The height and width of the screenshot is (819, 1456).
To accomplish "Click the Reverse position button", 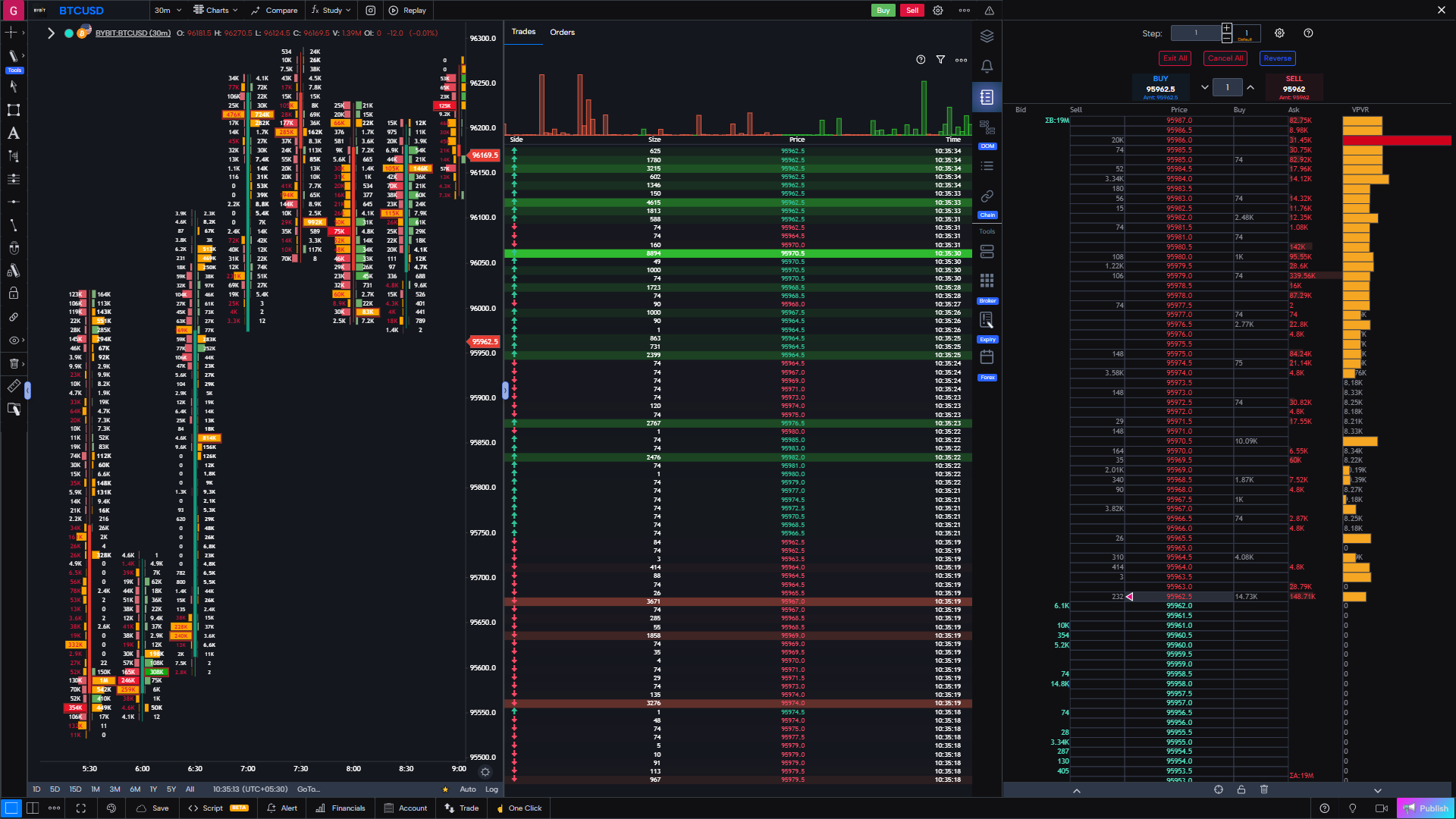I will [1277, 58].
